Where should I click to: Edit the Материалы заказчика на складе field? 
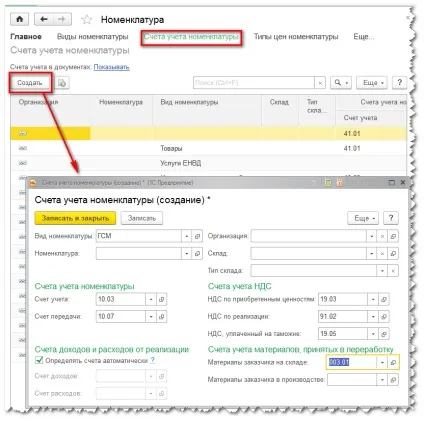click(352, 362)
